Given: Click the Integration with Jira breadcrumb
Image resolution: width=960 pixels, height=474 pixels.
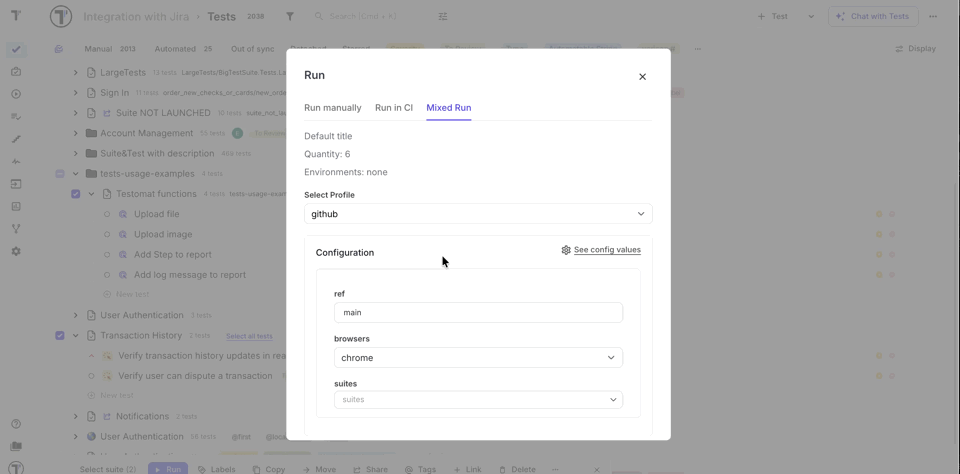Looking at the screenshot, I should coord(136,17).
